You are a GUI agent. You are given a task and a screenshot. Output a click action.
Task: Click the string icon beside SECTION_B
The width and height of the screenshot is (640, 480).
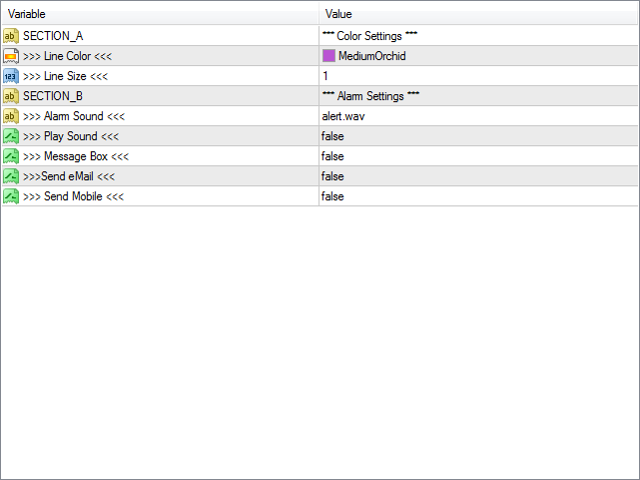click(x=11, y=96)
